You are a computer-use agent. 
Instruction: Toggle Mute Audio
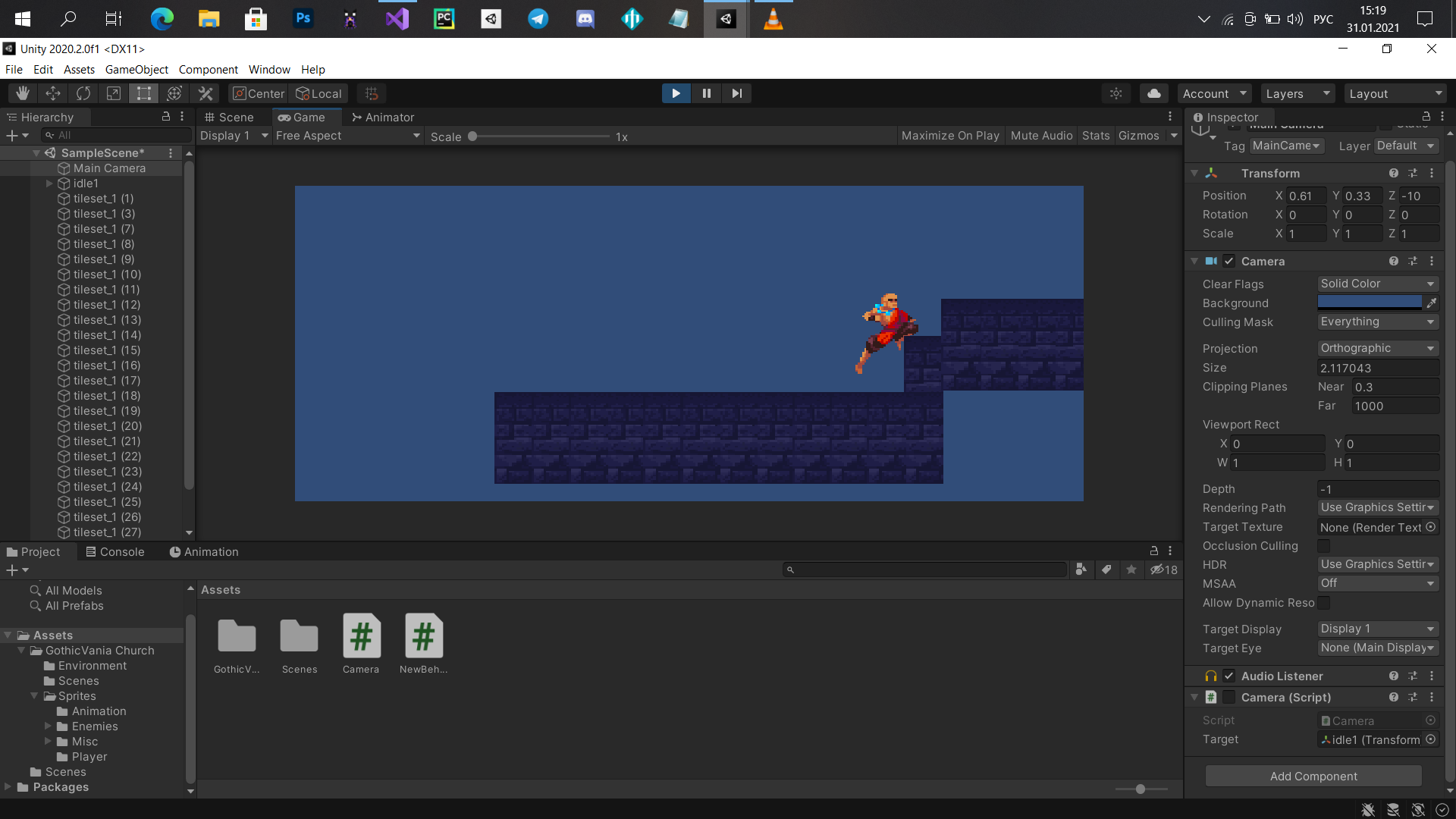[1041, 136]
